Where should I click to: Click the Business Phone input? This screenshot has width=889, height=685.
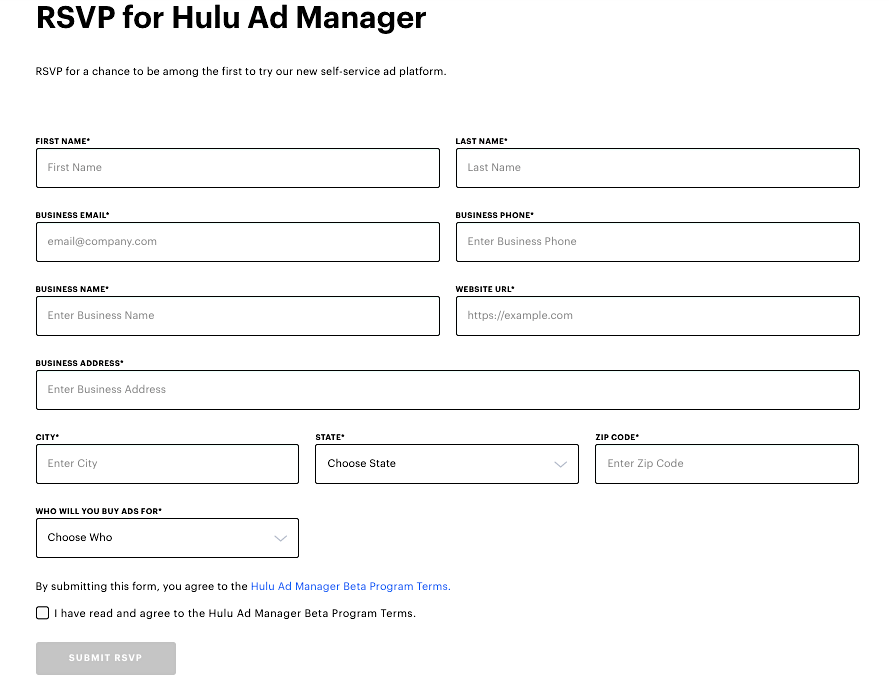click(x=658, y=242)
